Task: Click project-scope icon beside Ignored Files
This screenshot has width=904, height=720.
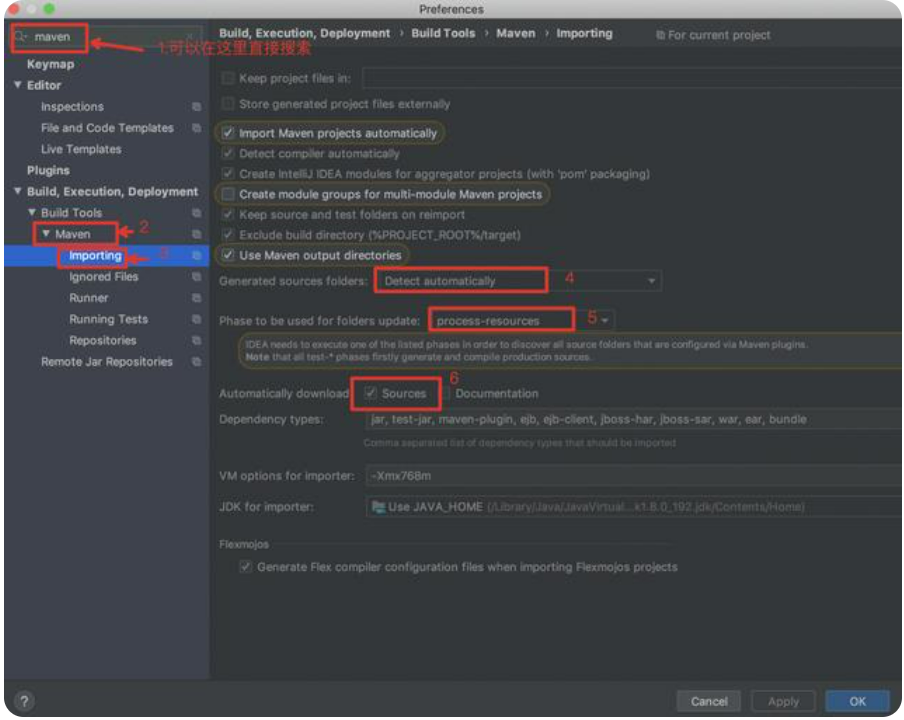Action: tap(197, 277)
